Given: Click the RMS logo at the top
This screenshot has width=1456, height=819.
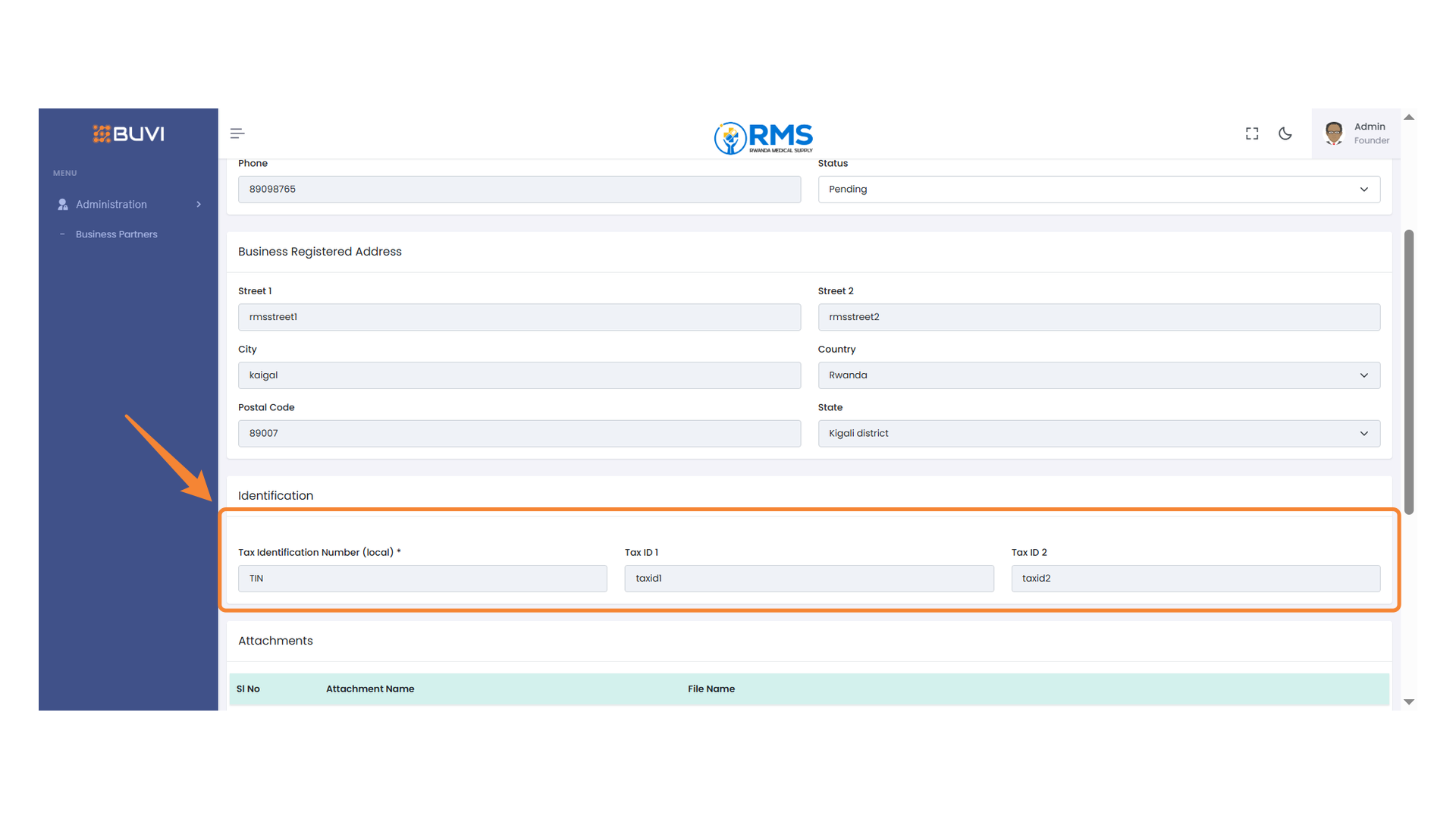Looking at the screenshot, I should 762,138.
